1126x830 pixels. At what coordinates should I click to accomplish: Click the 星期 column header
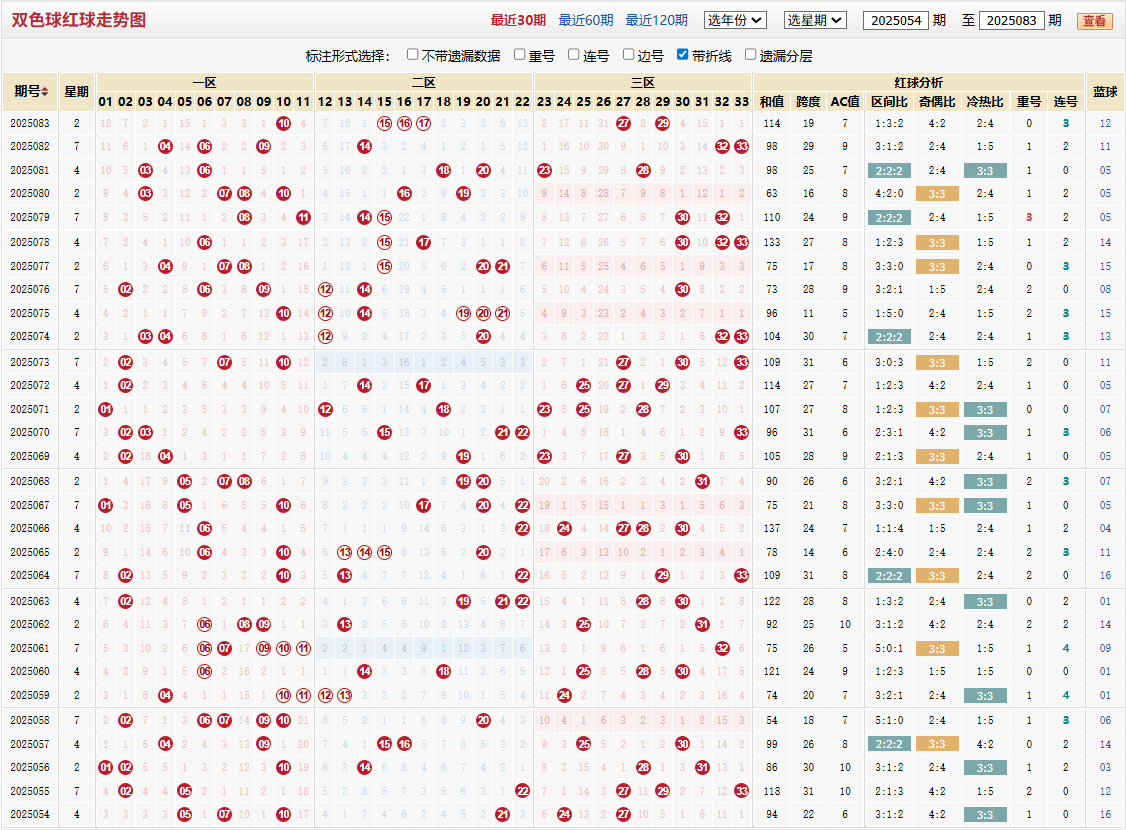(x=77, y=92)
